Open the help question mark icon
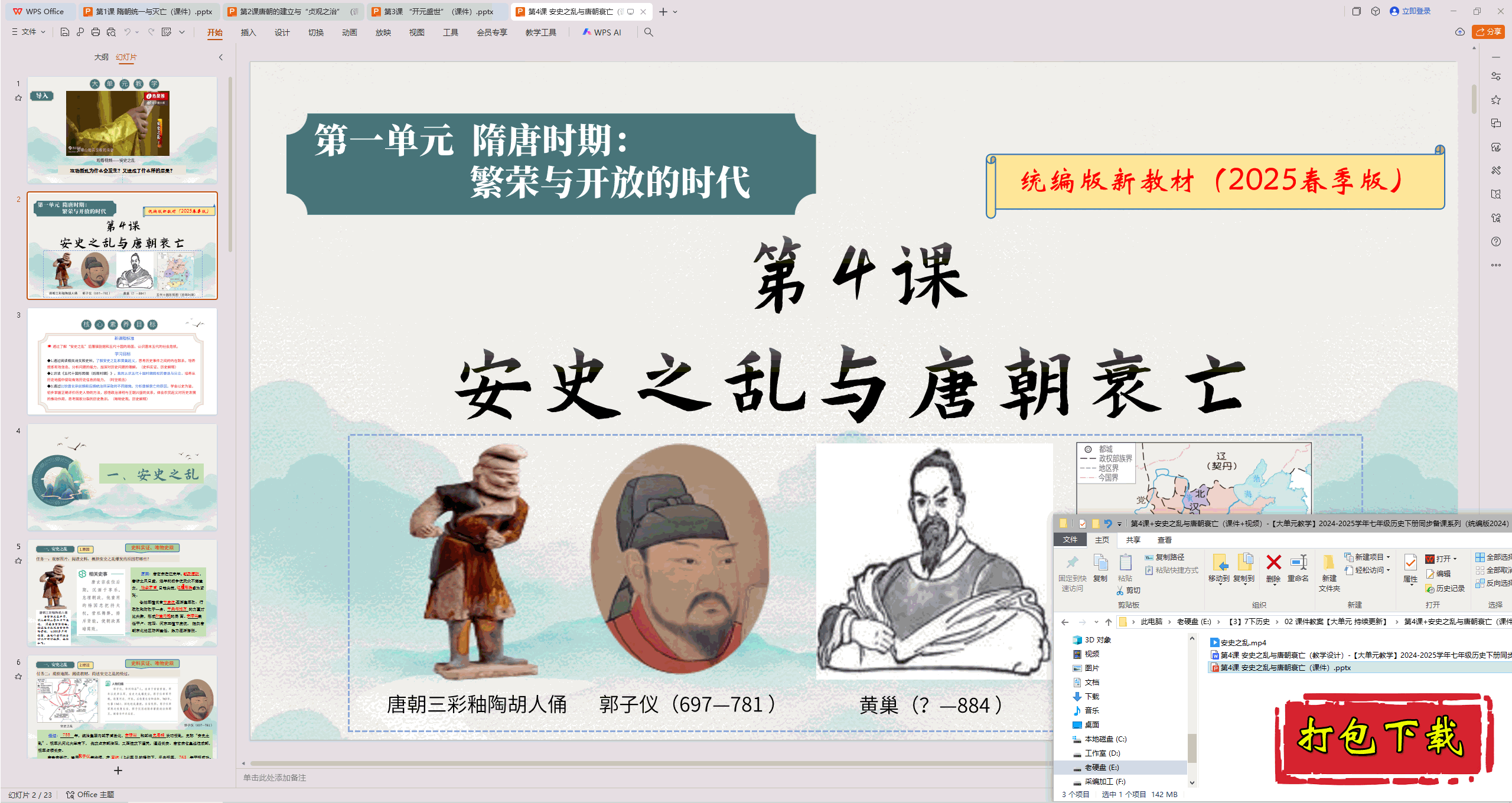The height and width of the screenshot is (803, 1512). tap(1495, 241)
